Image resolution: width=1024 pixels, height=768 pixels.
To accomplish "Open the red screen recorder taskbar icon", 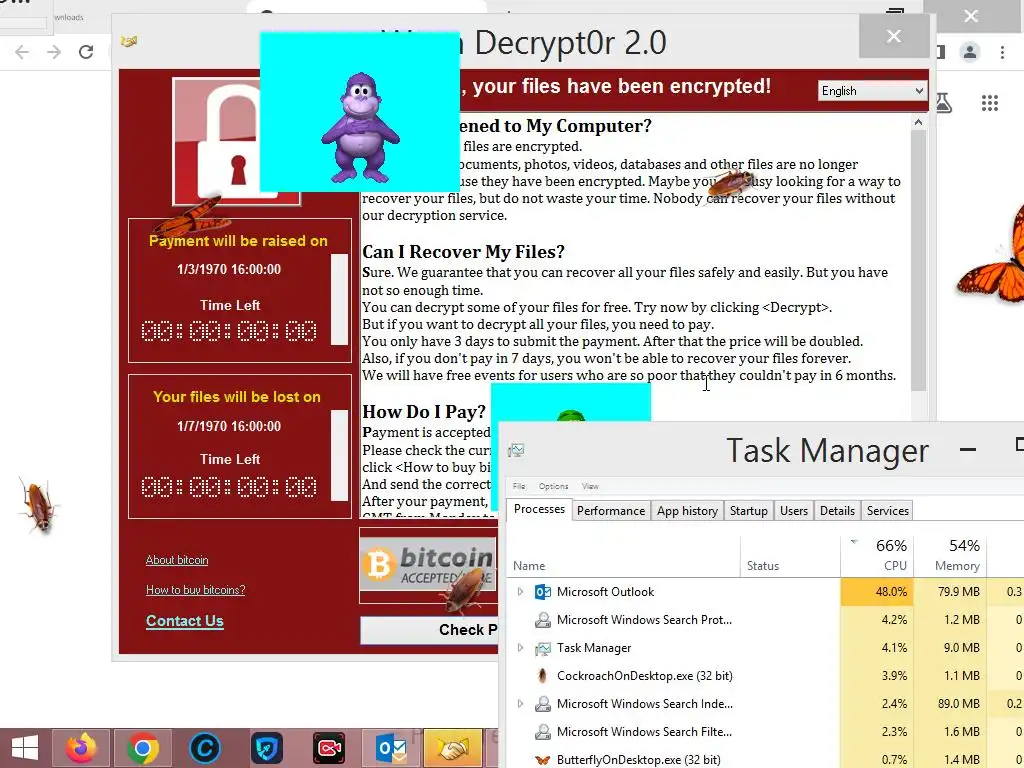I will point(328,748).
